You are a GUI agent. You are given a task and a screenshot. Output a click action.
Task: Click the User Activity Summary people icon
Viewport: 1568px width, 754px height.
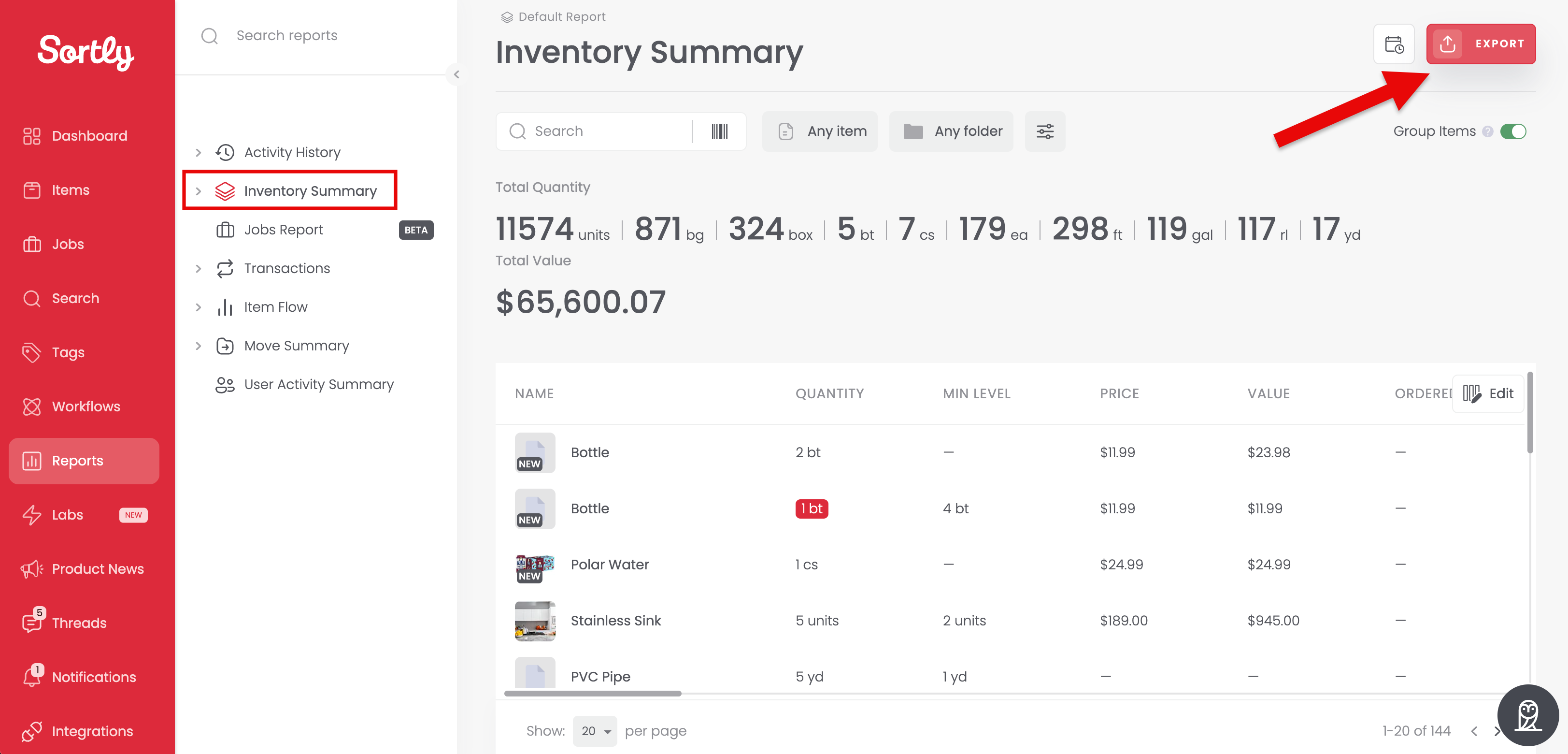[x=225, y=384]
